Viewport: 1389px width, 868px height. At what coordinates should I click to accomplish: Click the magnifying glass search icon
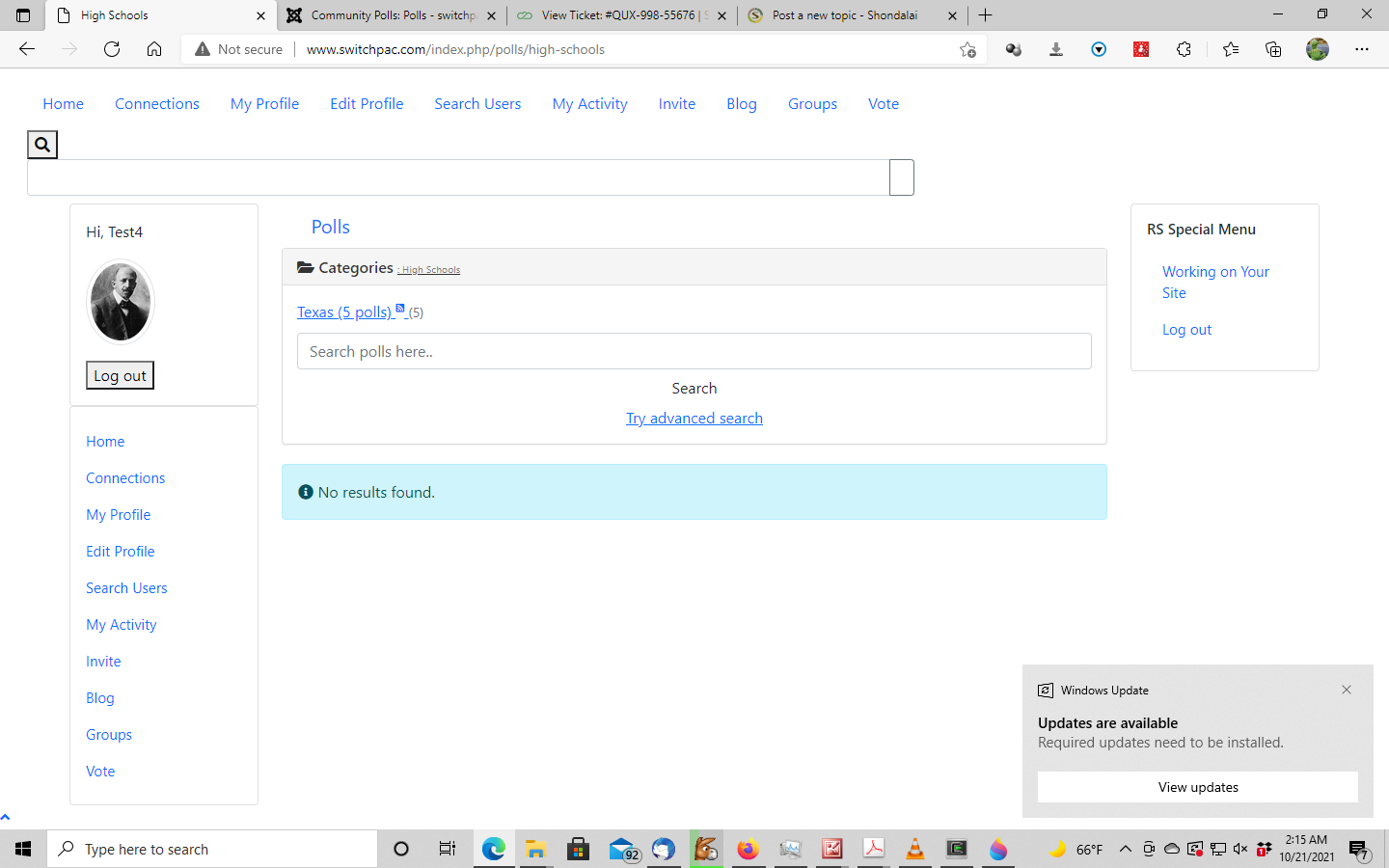coord(42,145)
